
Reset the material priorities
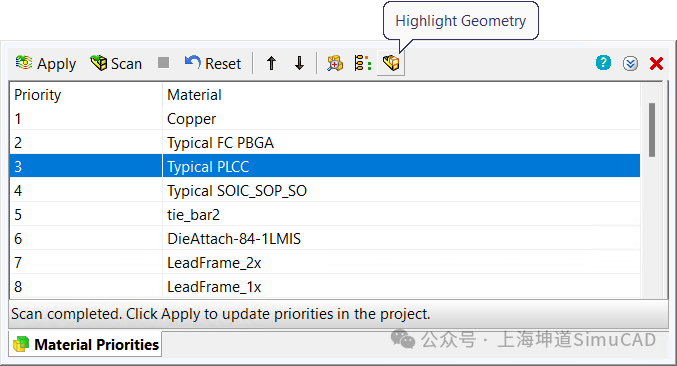212,63
